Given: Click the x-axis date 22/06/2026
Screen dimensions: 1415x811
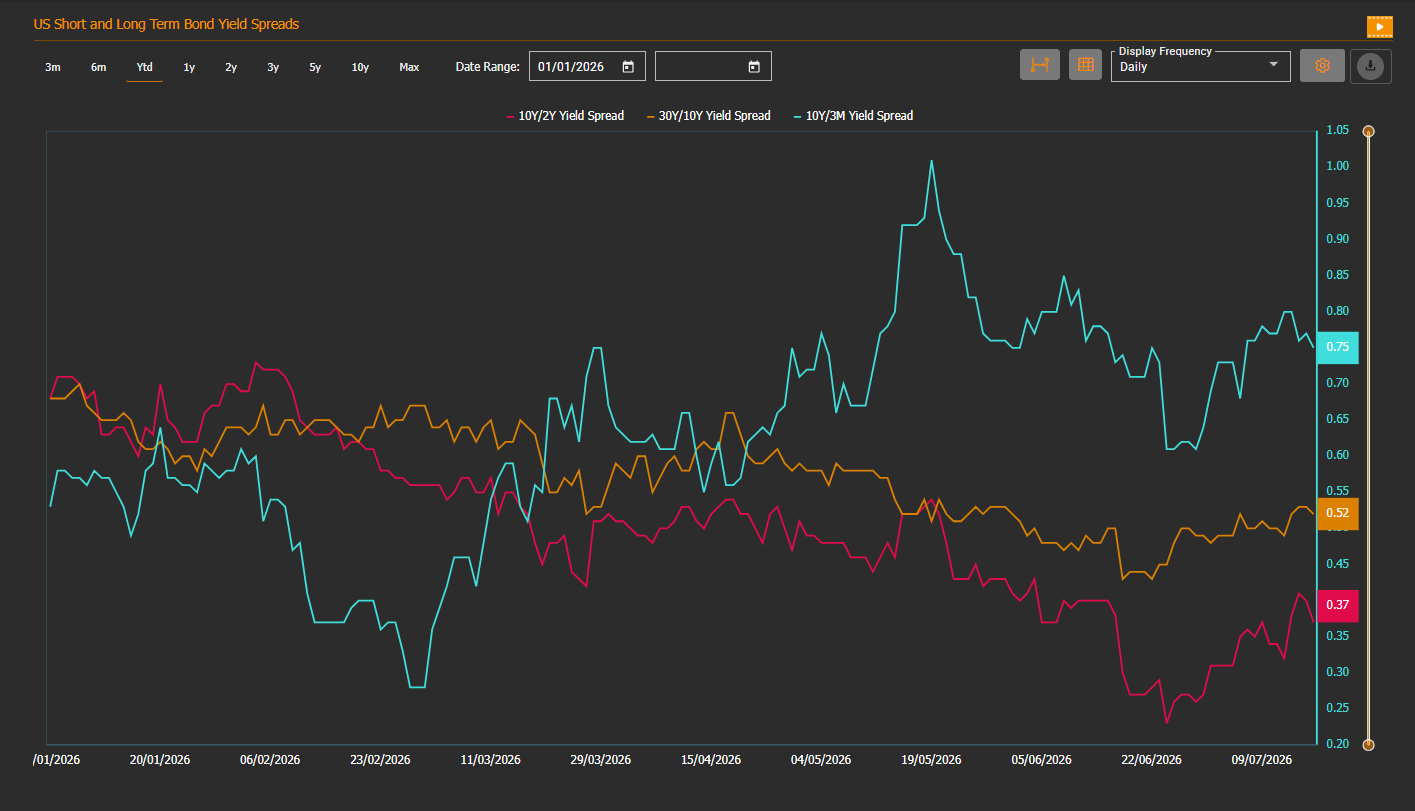Looking at the screenshot, I should pyautogui.click(x=1151, y=760).
